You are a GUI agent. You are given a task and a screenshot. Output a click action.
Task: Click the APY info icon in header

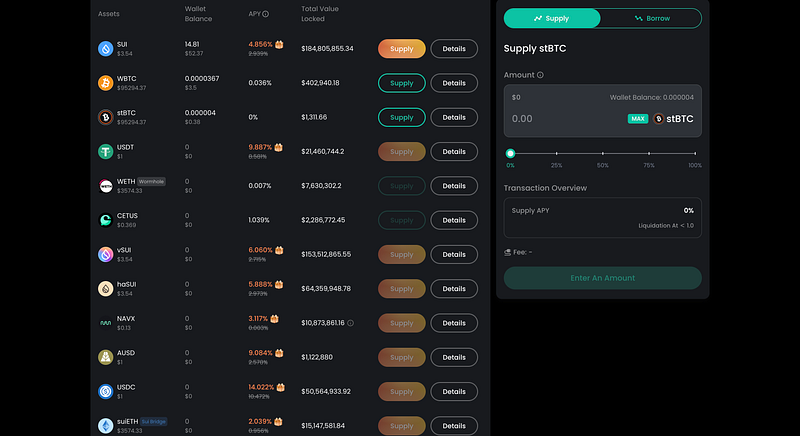coord(266,14)
